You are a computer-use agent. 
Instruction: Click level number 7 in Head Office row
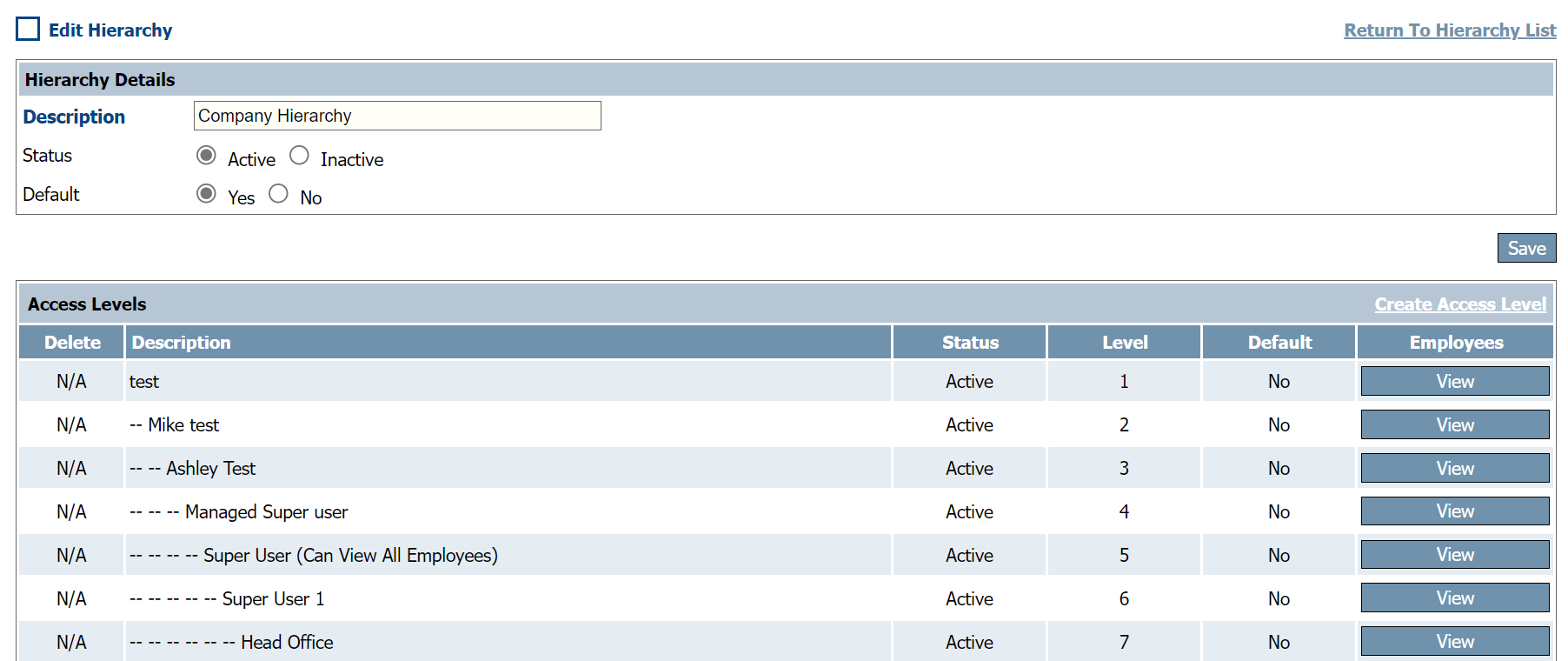click(1124, 642)
